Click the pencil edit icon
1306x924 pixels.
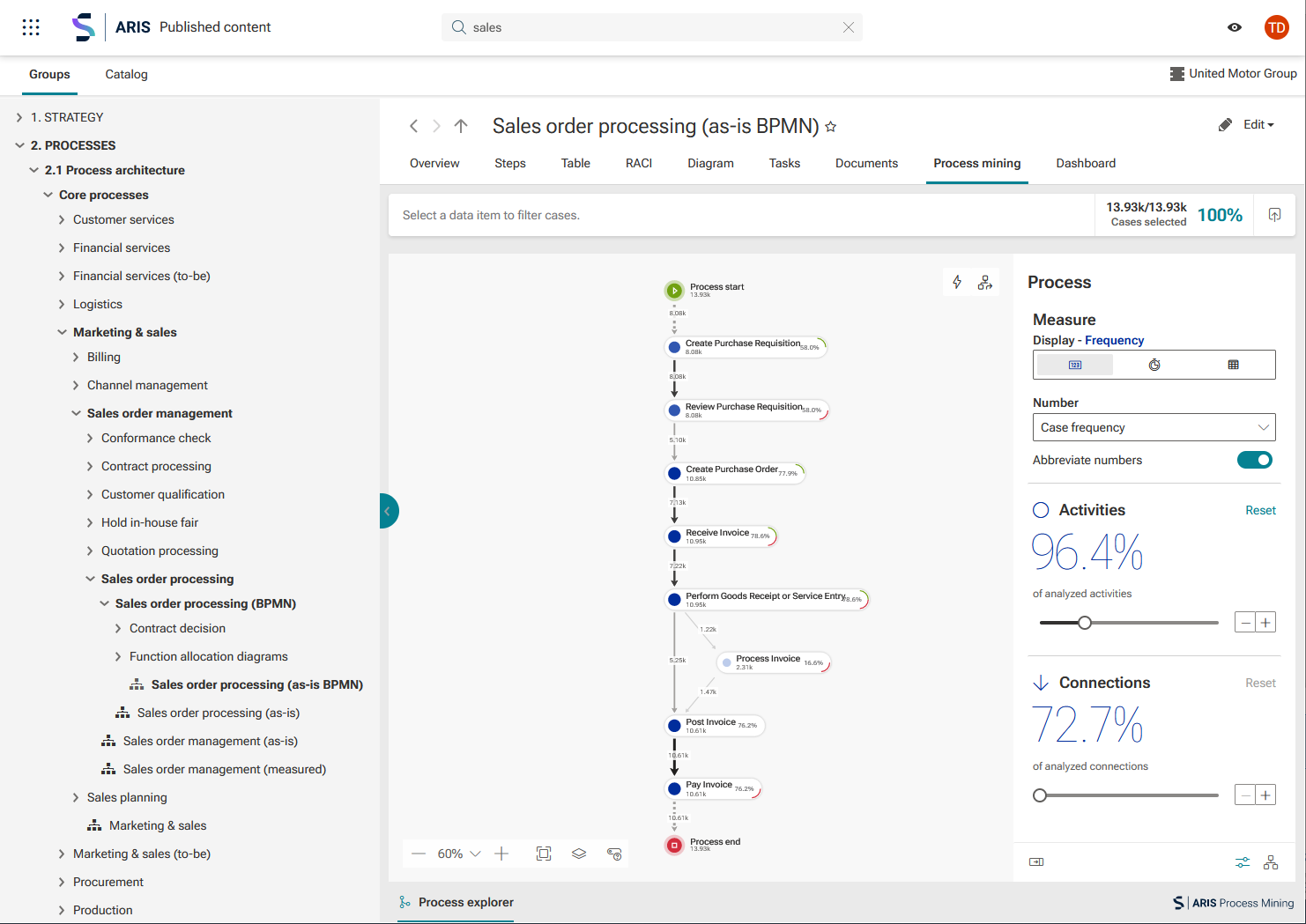pyautogui.click(x=1225, y=125)
